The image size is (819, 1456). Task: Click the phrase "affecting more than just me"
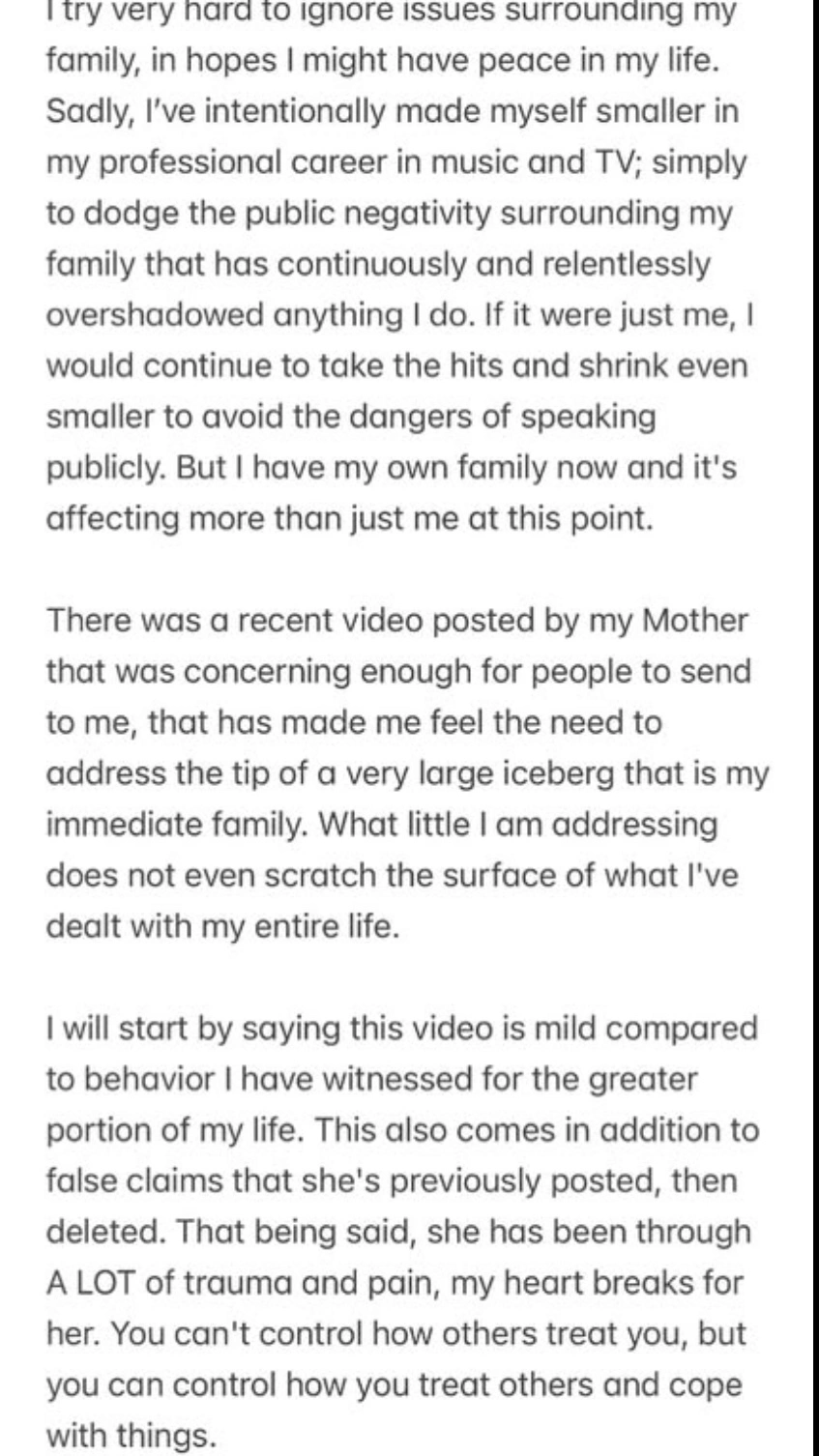247,519
